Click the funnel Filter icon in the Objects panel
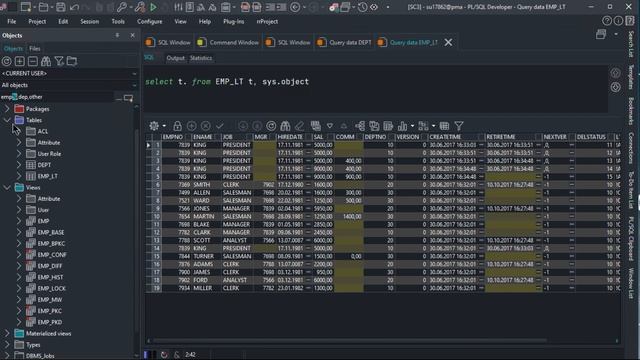The image size is (640, 360). pyautogui.click(x=59, y=61)
